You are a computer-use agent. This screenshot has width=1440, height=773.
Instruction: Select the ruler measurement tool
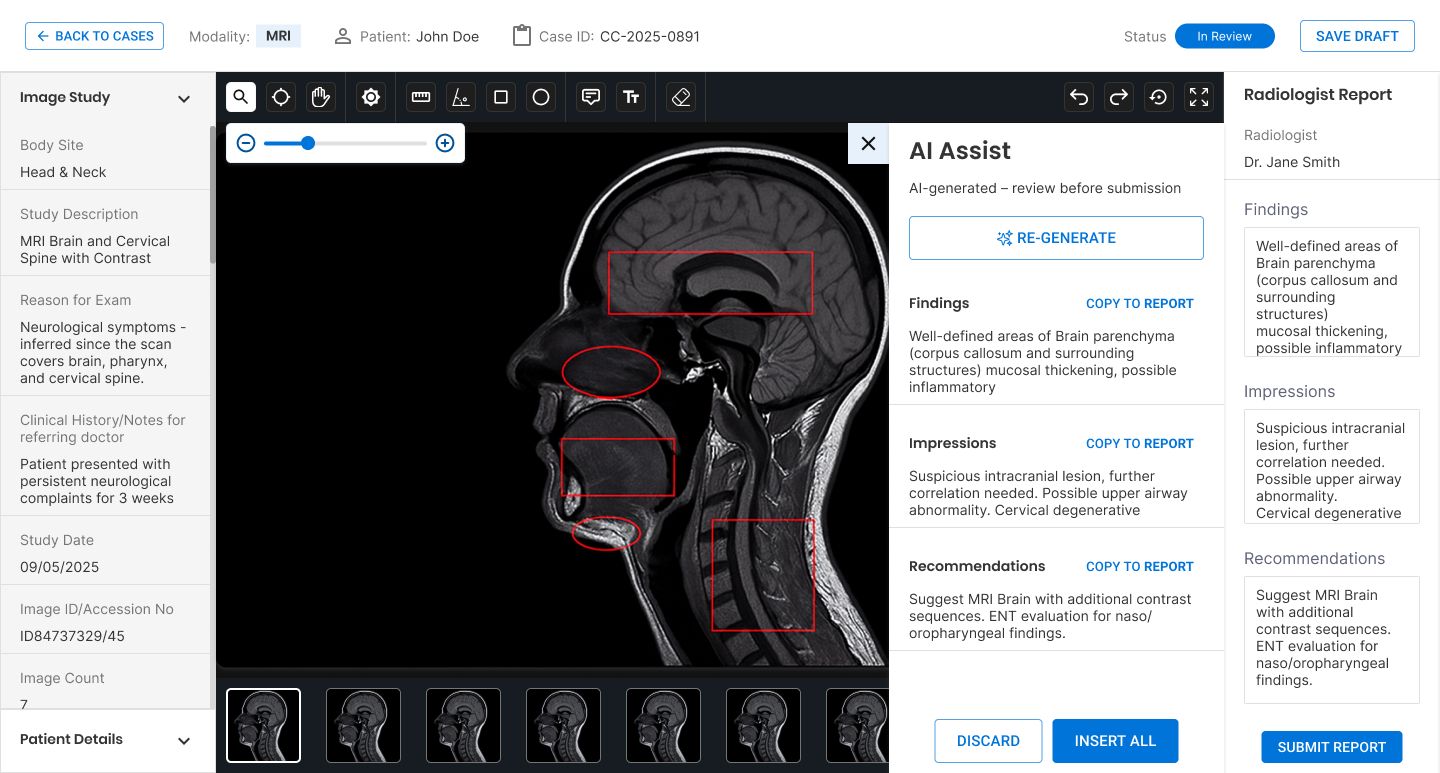pyautogui.click(x=421, y=97)
